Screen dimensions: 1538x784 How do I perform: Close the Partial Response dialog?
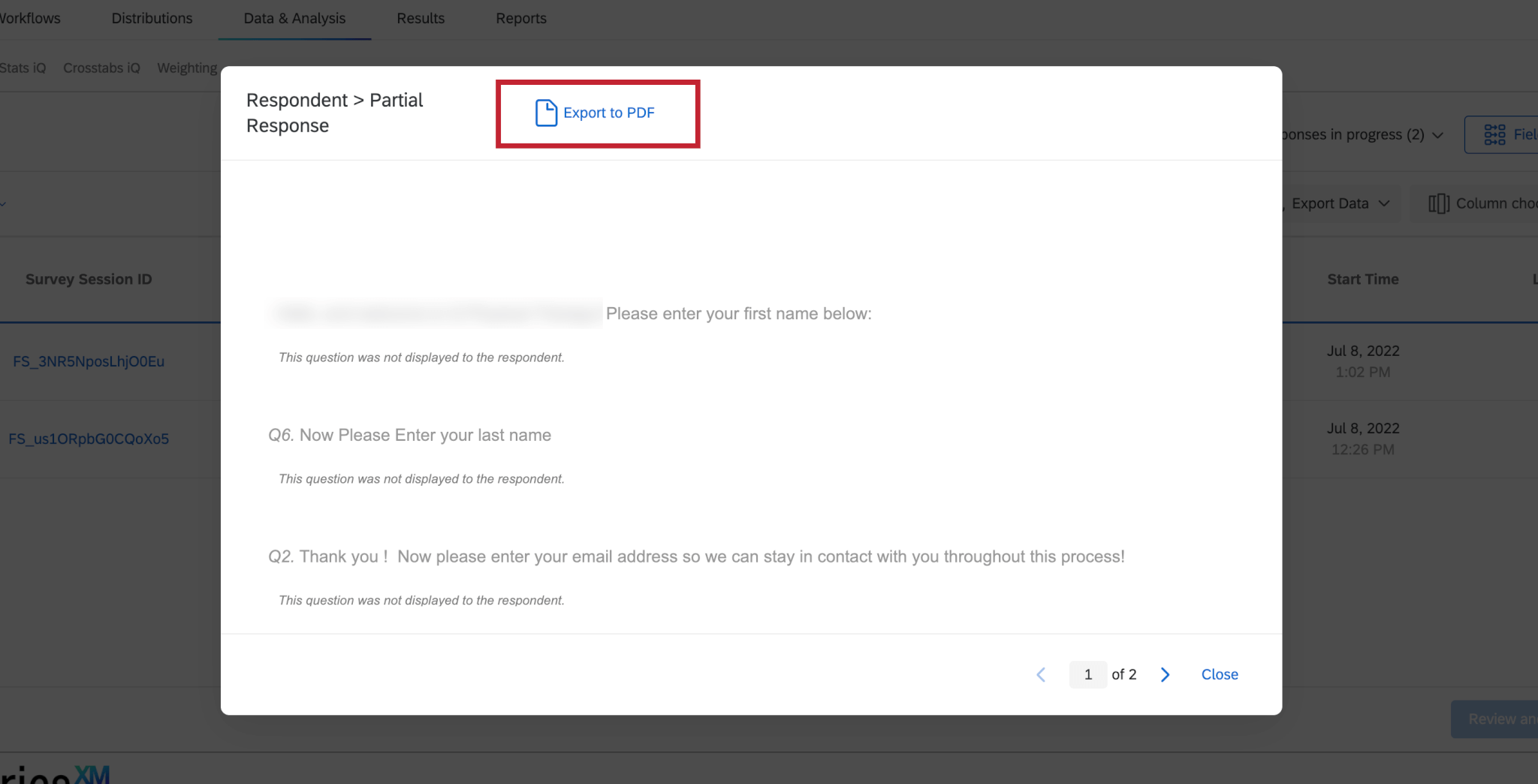1218,674
